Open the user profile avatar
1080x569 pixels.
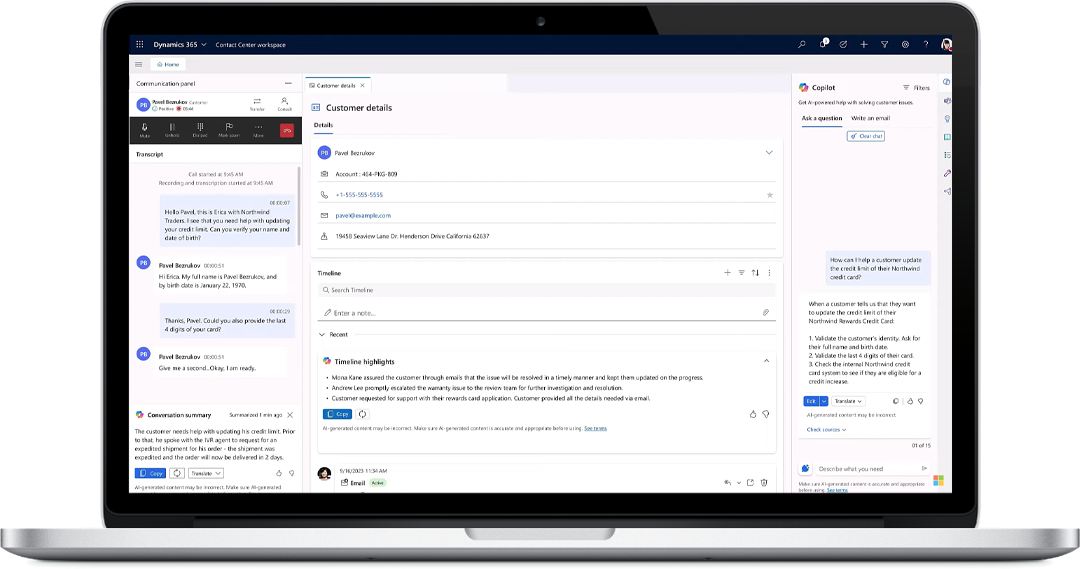pos(946,44)
